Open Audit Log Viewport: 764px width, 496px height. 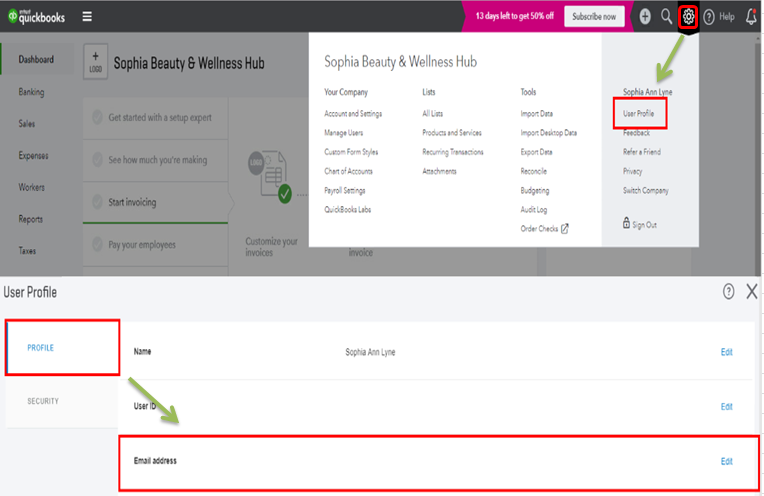[534, 210]
